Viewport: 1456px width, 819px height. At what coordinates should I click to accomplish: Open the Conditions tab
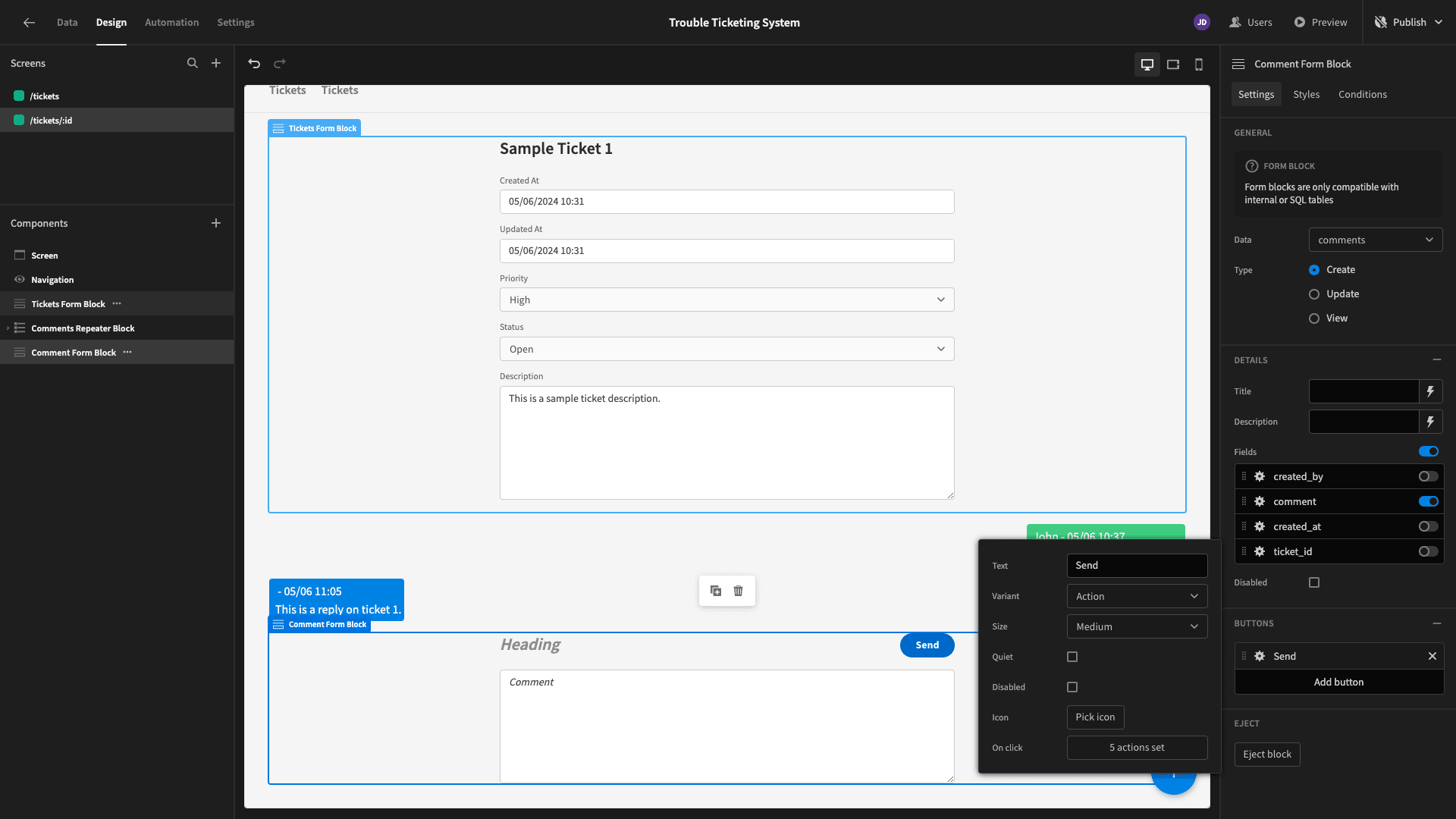[1362, 94]
